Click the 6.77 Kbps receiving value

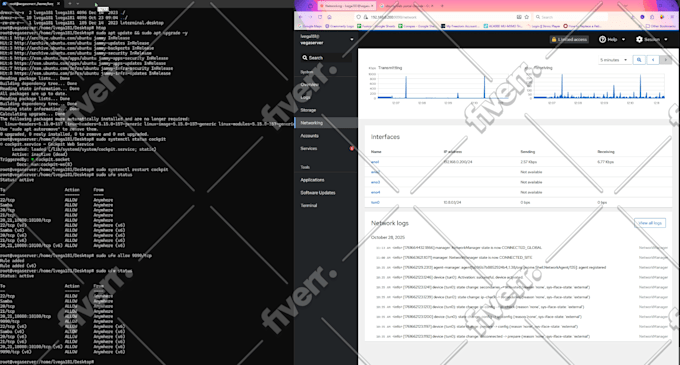click(605, 162)
